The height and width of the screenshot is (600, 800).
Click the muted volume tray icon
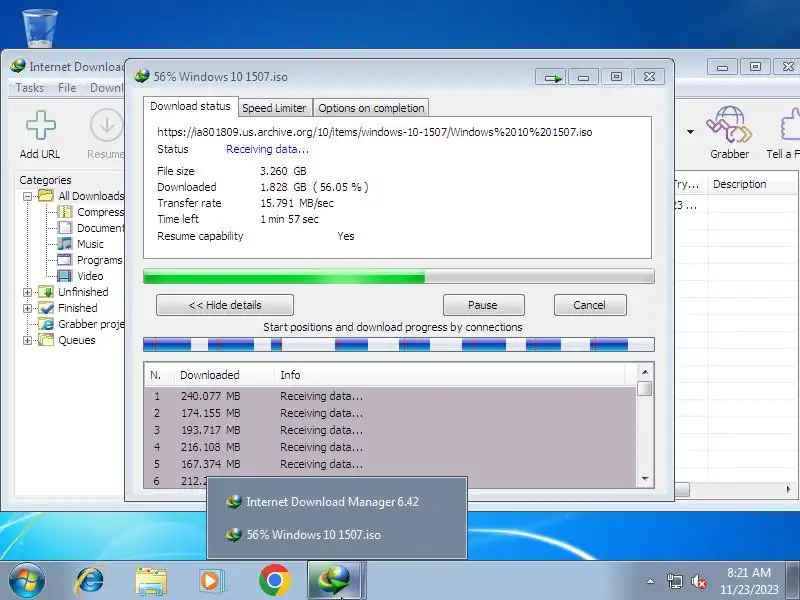point(698,581)
